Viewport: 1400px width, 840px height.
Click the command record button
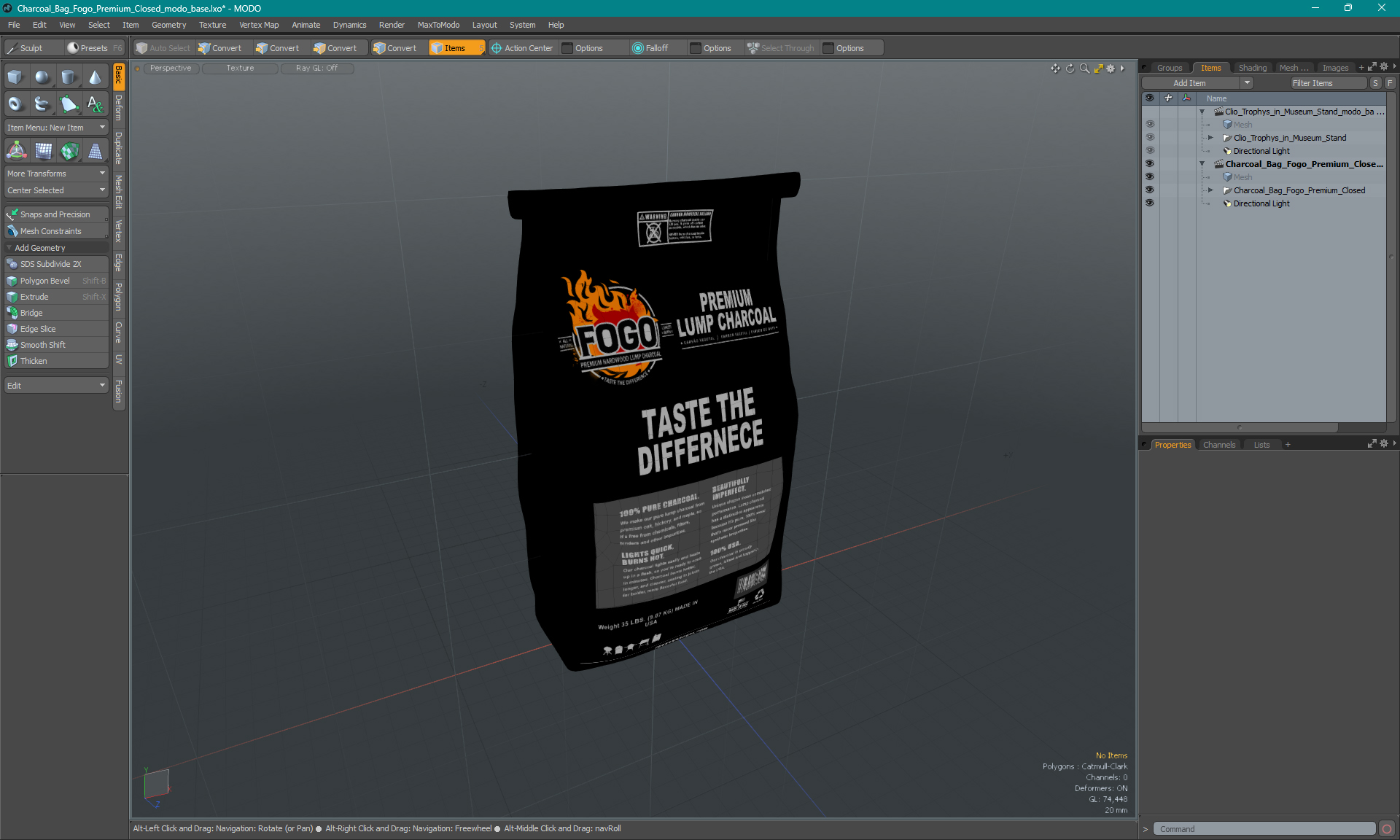1387,829
